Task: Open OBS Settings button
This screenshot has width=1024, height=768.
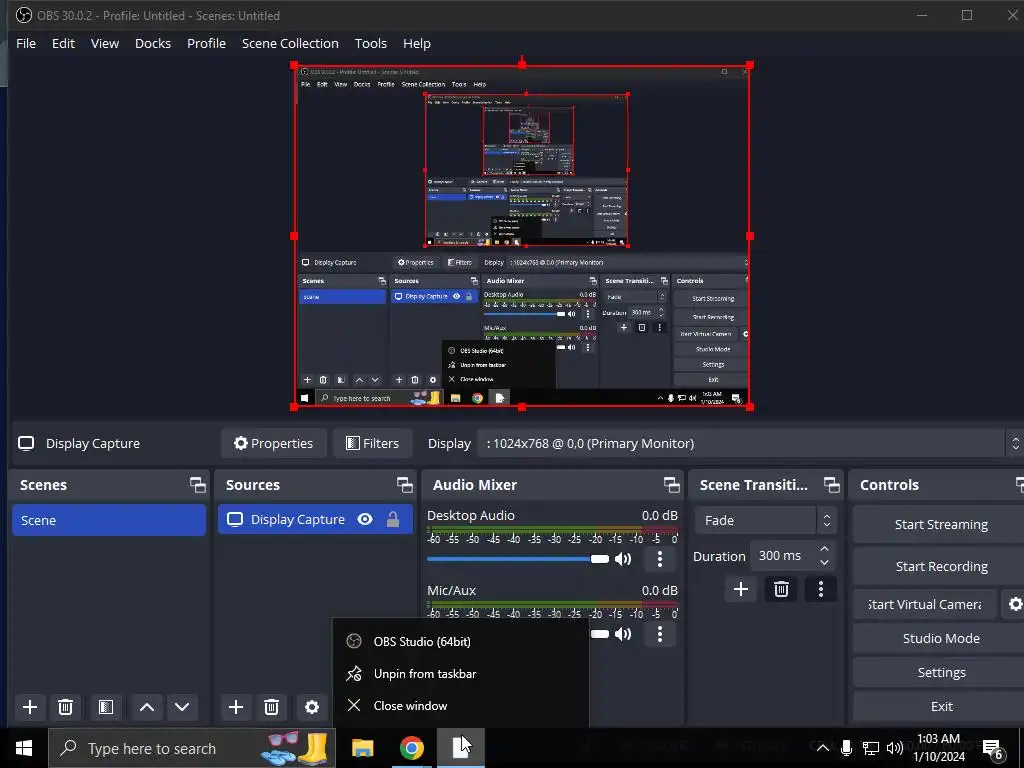Action: 940,672
